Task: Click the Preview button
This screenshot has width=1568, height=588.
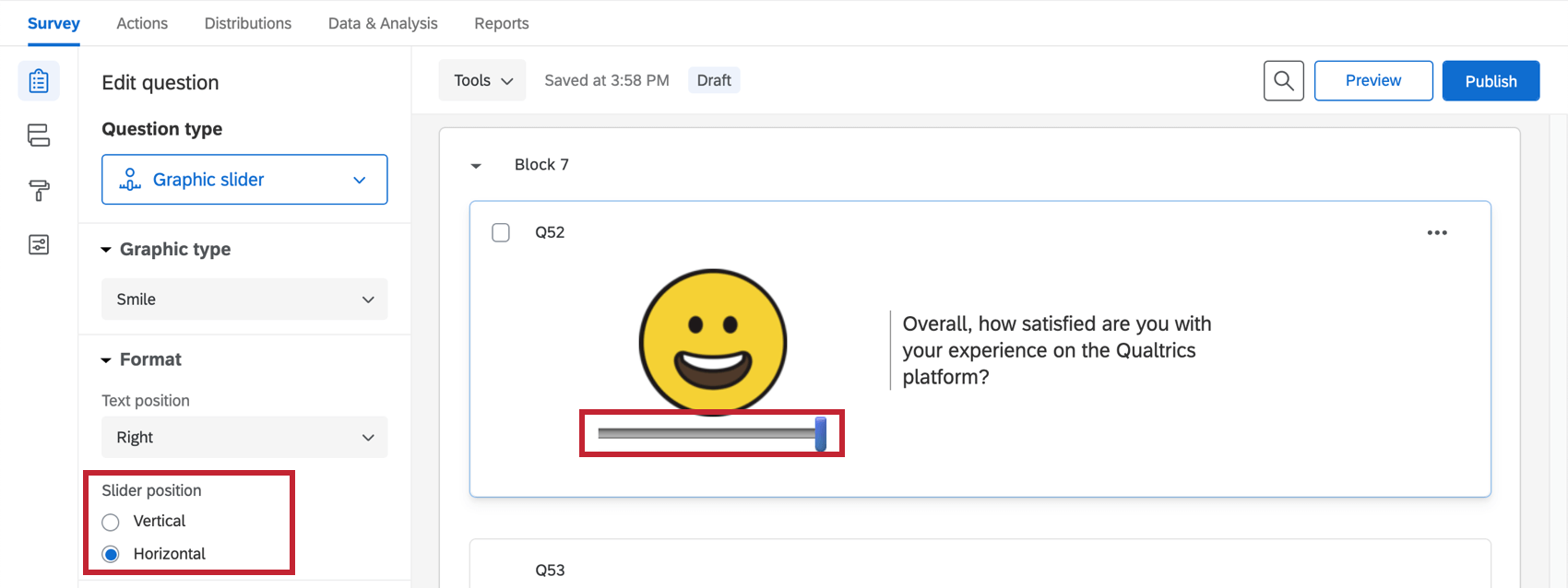Action: pyautogui.click(x=1373, y=81)
